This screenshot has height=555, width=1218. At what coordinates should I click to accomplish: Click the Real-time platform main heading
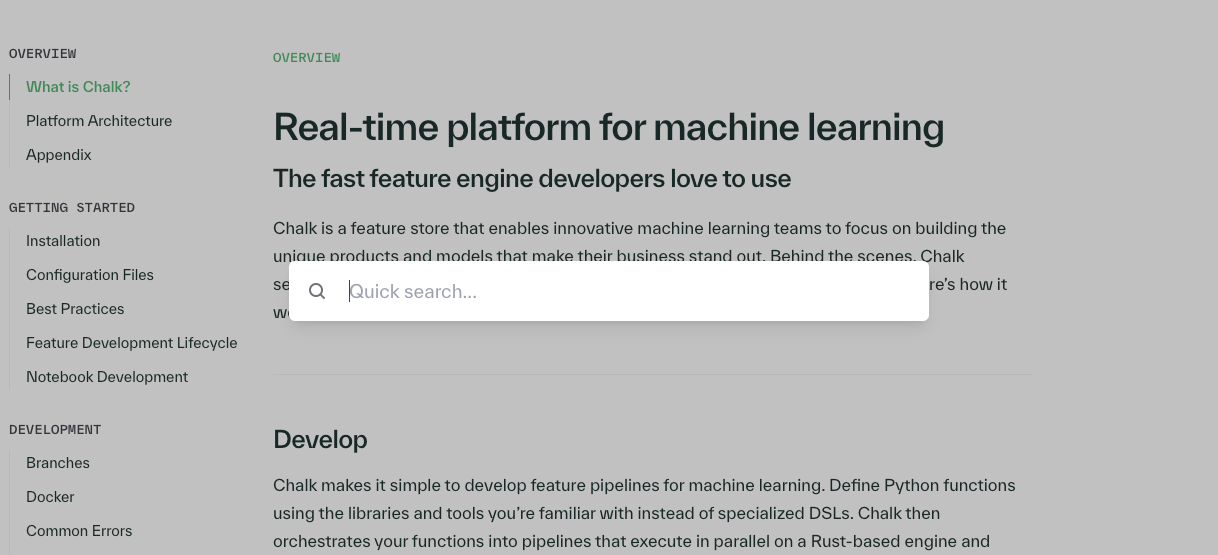pos(608,128)
